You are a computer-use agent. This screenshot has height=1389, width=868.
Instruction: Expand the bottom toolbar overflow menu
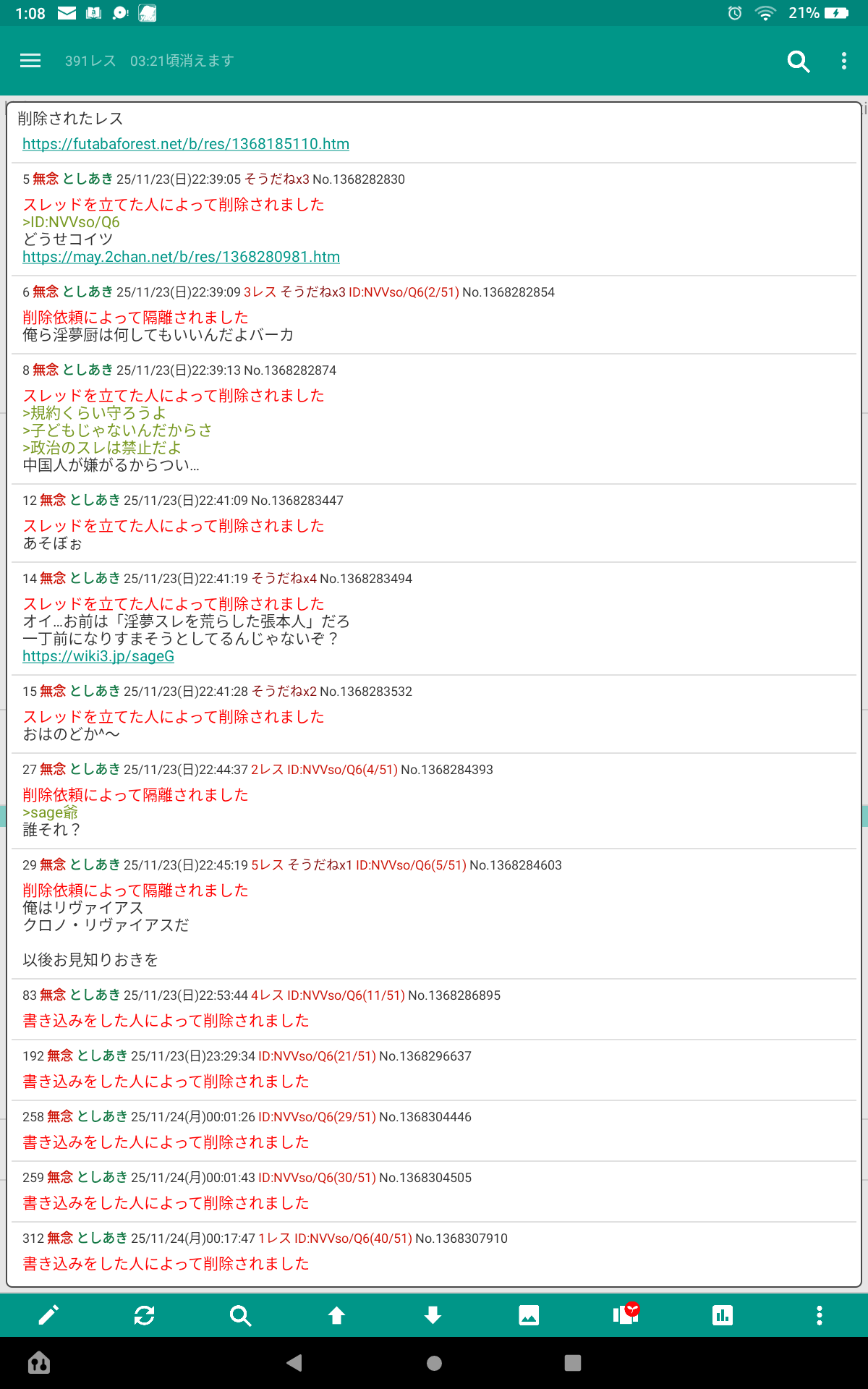pyautogui.click(x=819, y=1315)
